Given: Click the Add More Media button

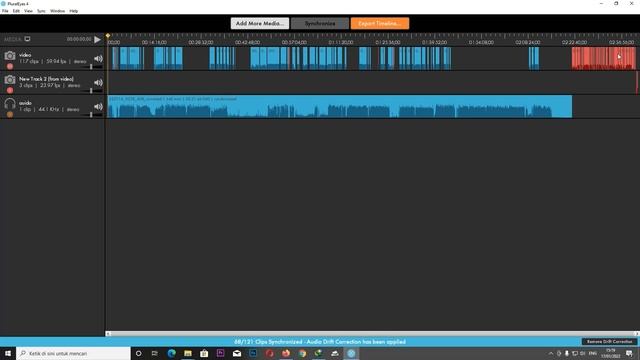Looking at the screenshot, I should (x=260, y=23).
